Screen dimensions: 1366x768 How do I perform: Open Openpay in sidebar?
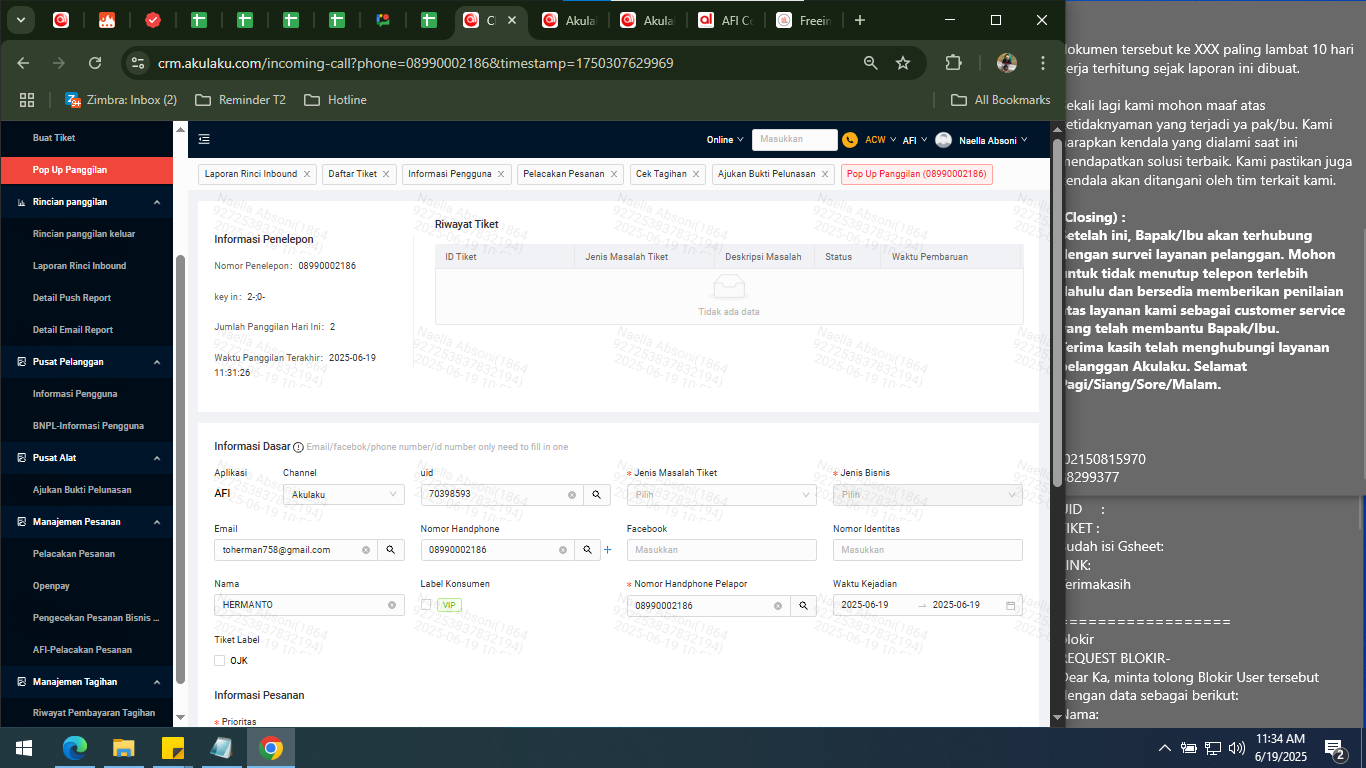click(51, 586)
